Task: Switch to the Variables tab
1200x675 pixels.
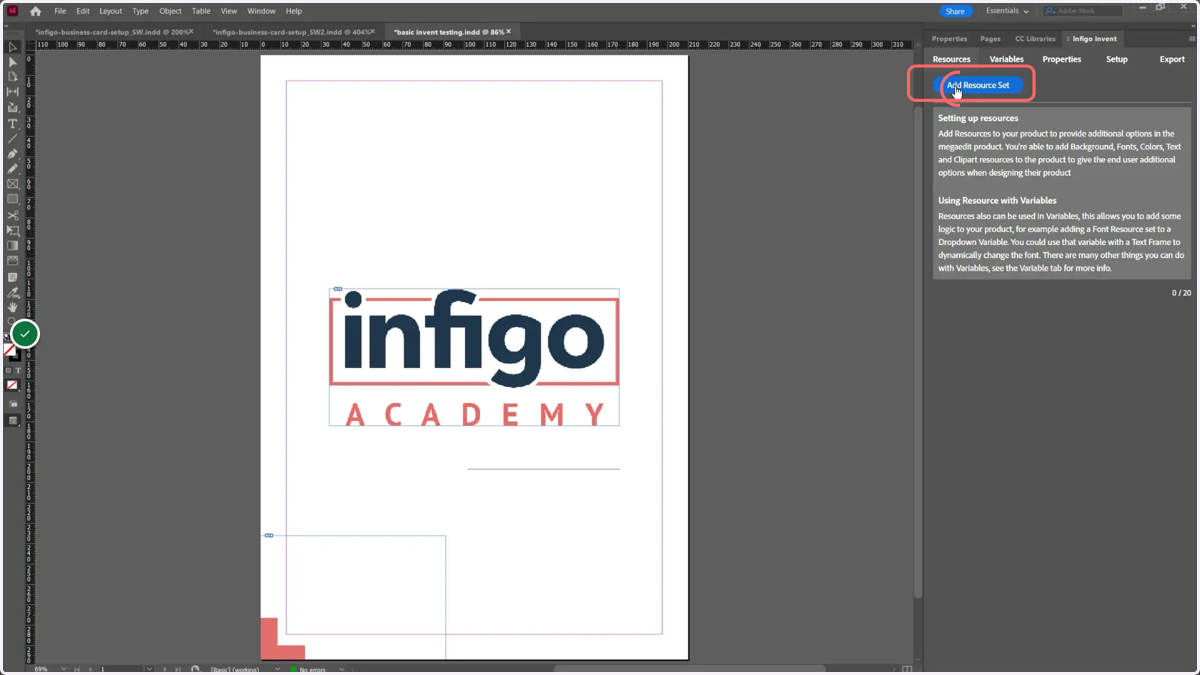Action: [x=1006, y=59]
